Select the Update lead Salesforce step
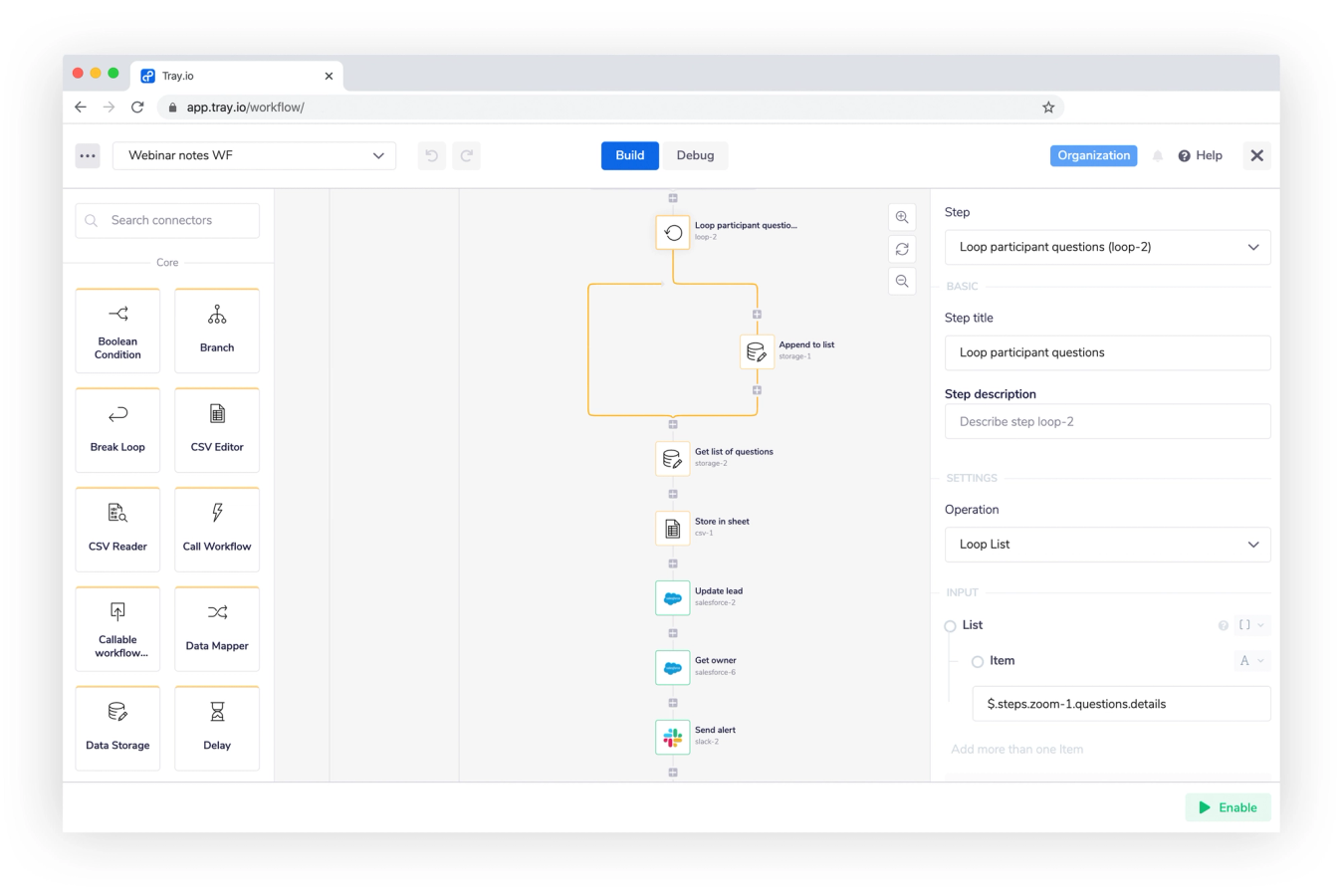This screenshot has width=1344, height=896. (x=673, y=597)
